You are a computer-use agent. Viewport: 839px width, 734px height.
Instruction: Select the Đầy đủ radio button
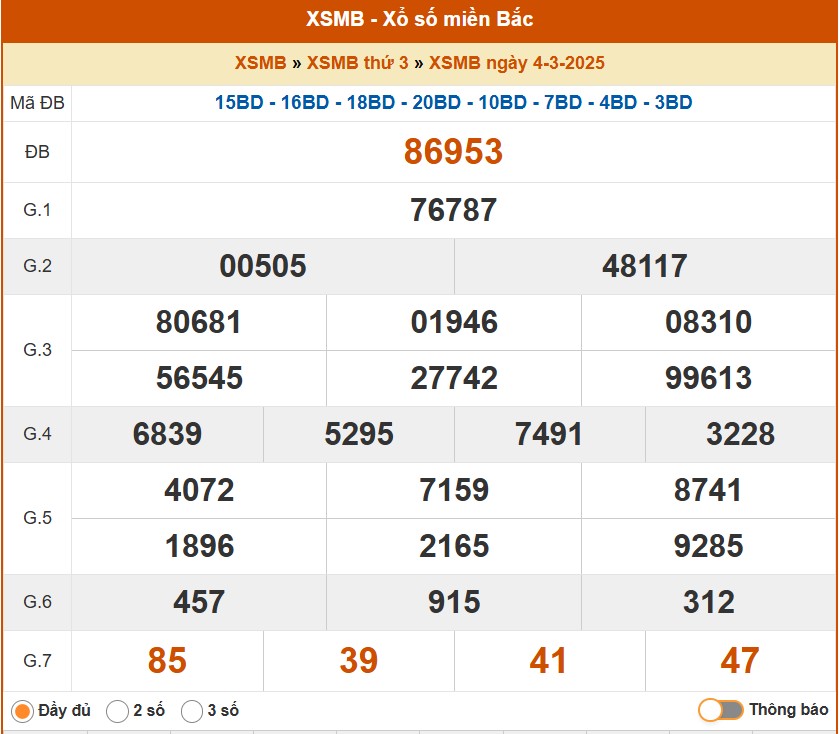point(22,711)
